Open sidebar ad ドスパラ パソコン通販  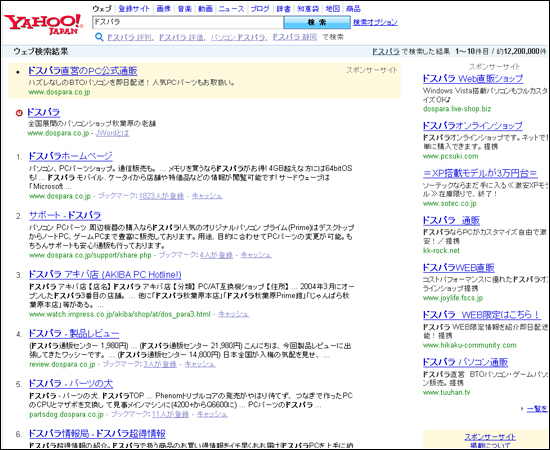coord(465,362)
